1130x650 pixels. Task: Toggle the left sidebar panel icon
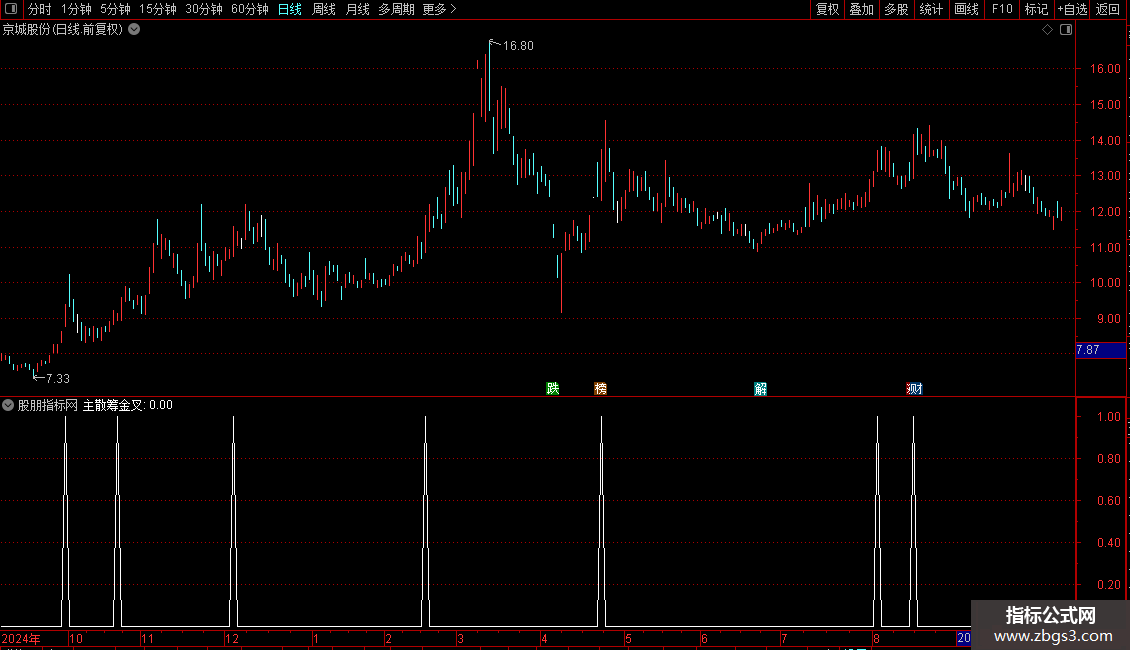point(11,9)
